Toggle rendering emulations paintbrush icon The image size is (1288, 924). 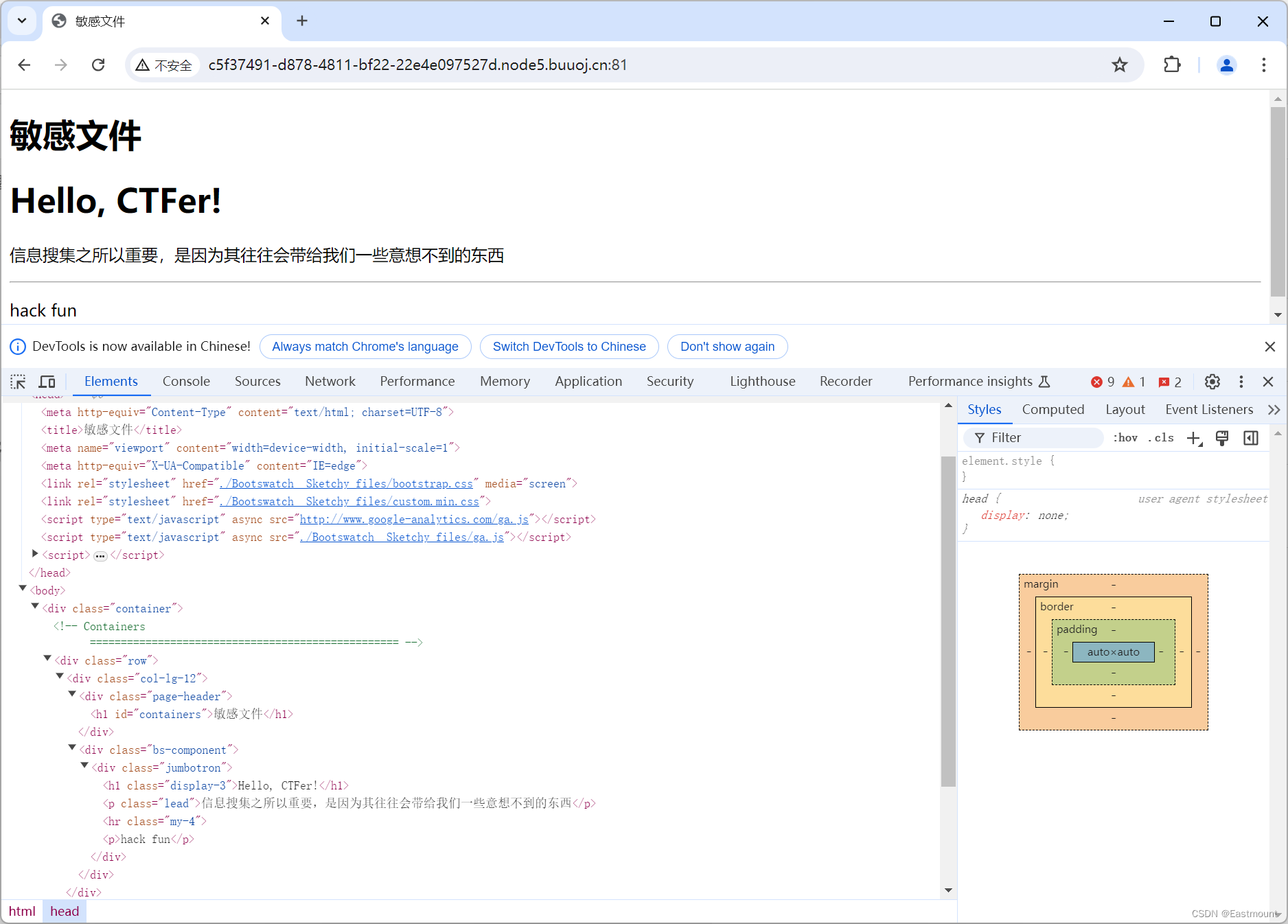[1222, 438]
